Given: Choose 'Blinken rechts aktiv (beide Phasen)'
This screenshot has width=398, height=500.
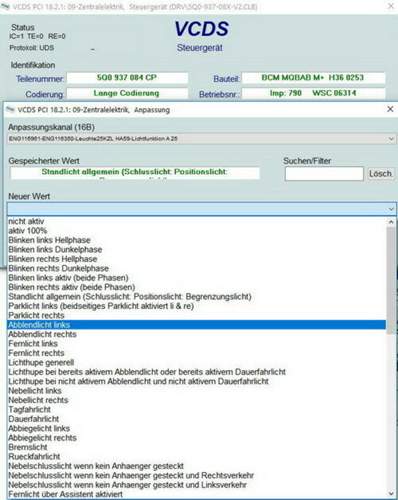Looking at the screenshot, I should 197,287.
